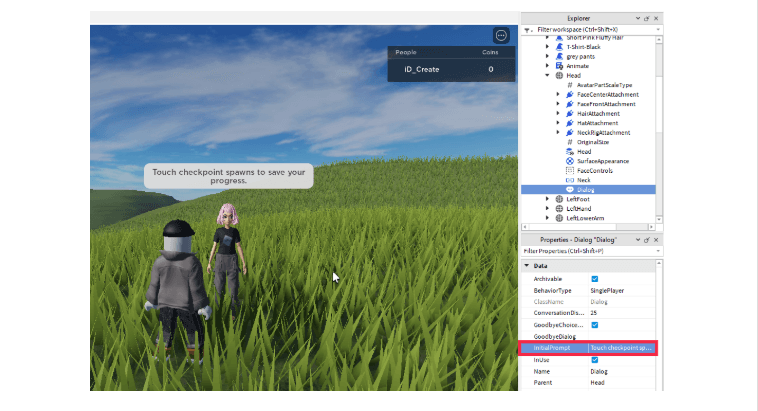Click the FaceControls icon in Explorer
Viewport: 758px width, 411px height.
[569, 170]
